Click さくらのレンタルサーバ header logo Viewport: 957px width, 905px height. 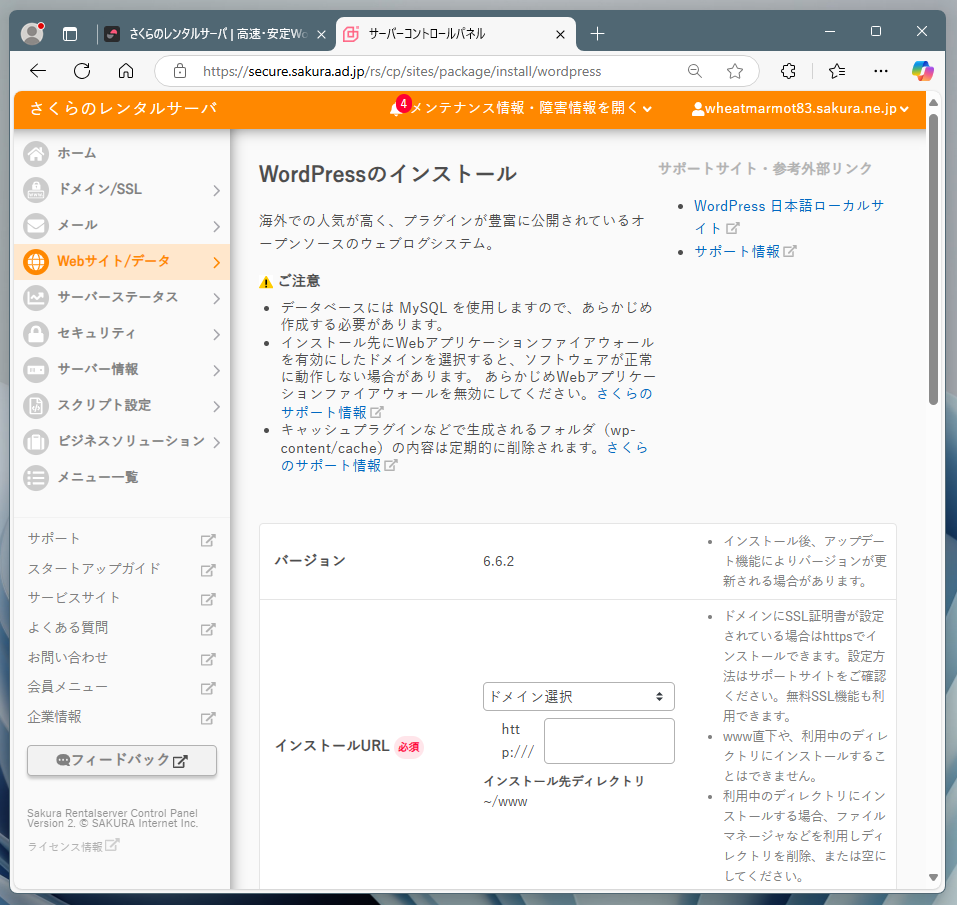click(123, 109)
